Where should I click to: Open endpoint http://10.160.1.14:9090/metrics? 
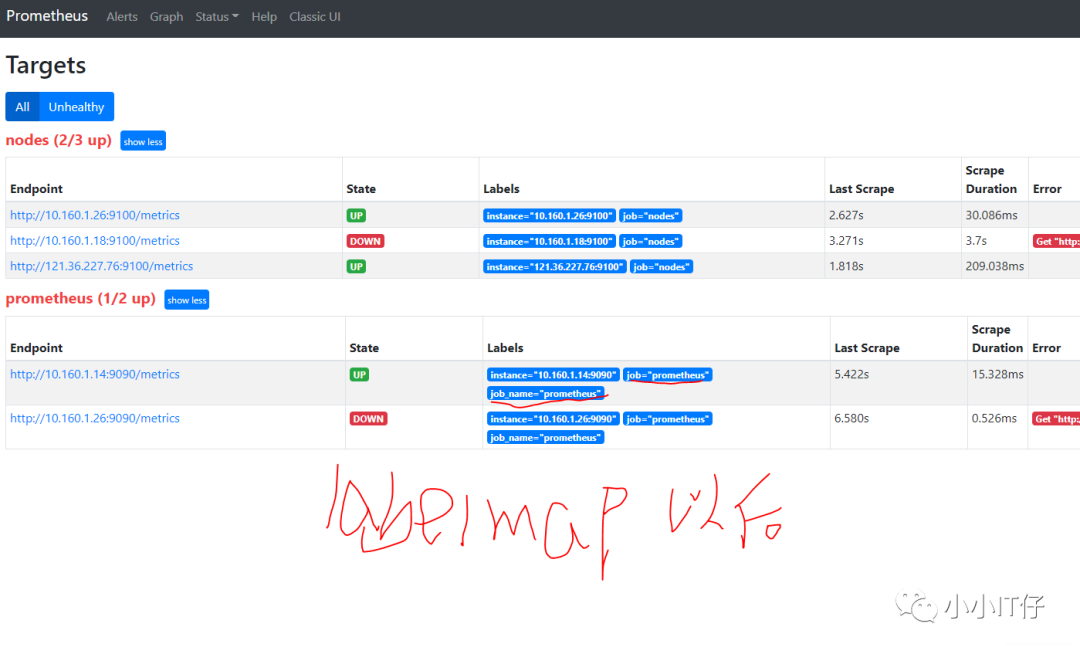tap(95, 374)
